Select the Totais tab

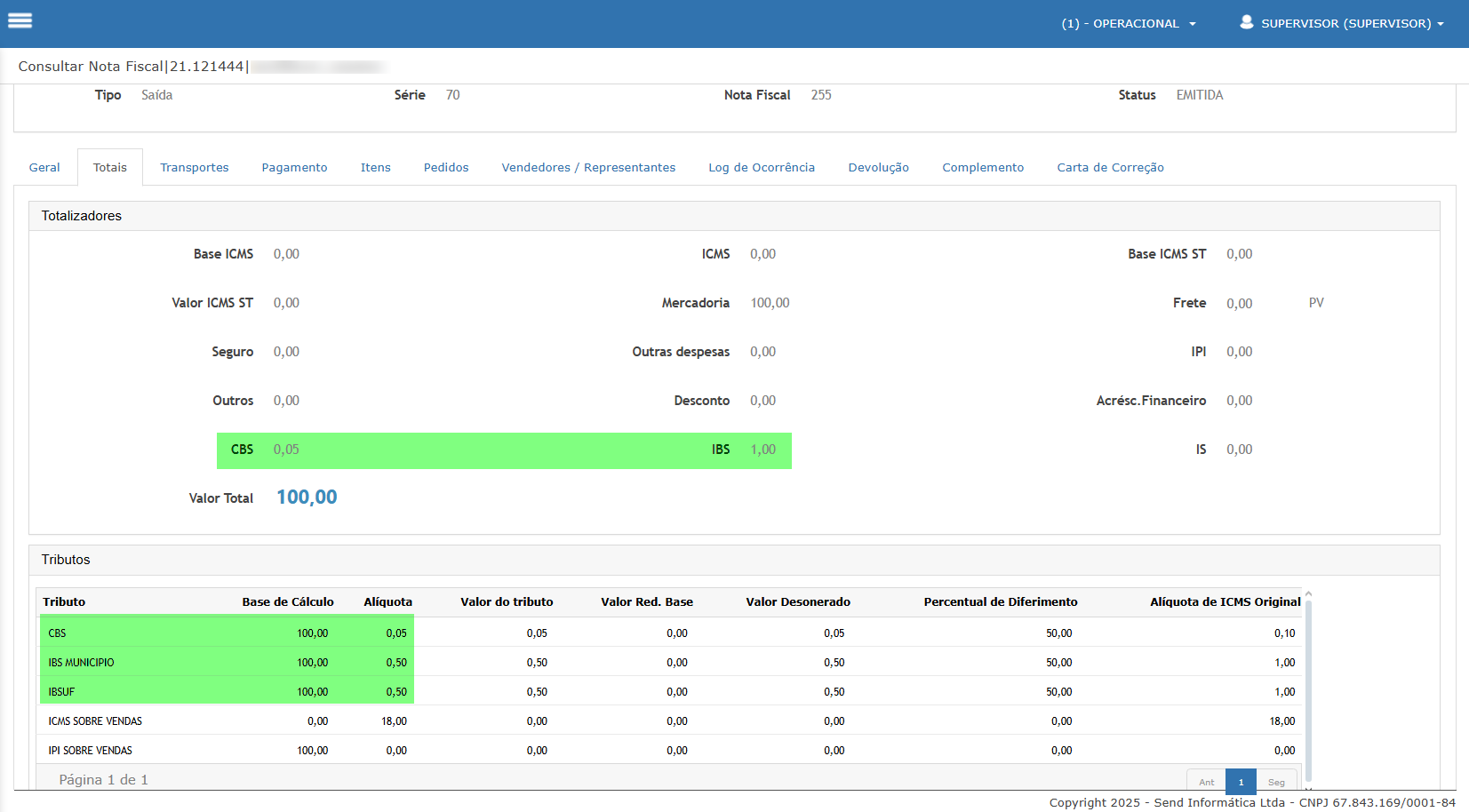click(110, 168)
